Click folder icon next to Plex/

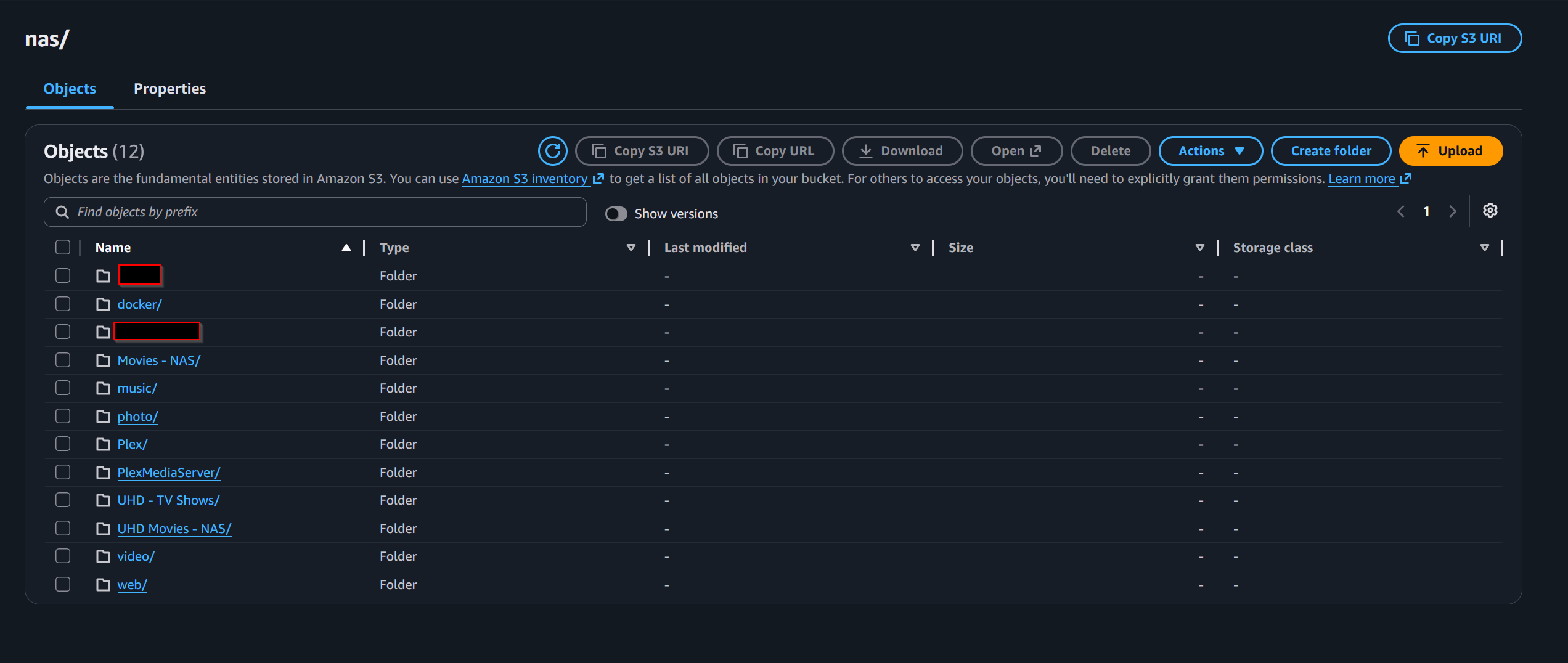click(103, 444)
